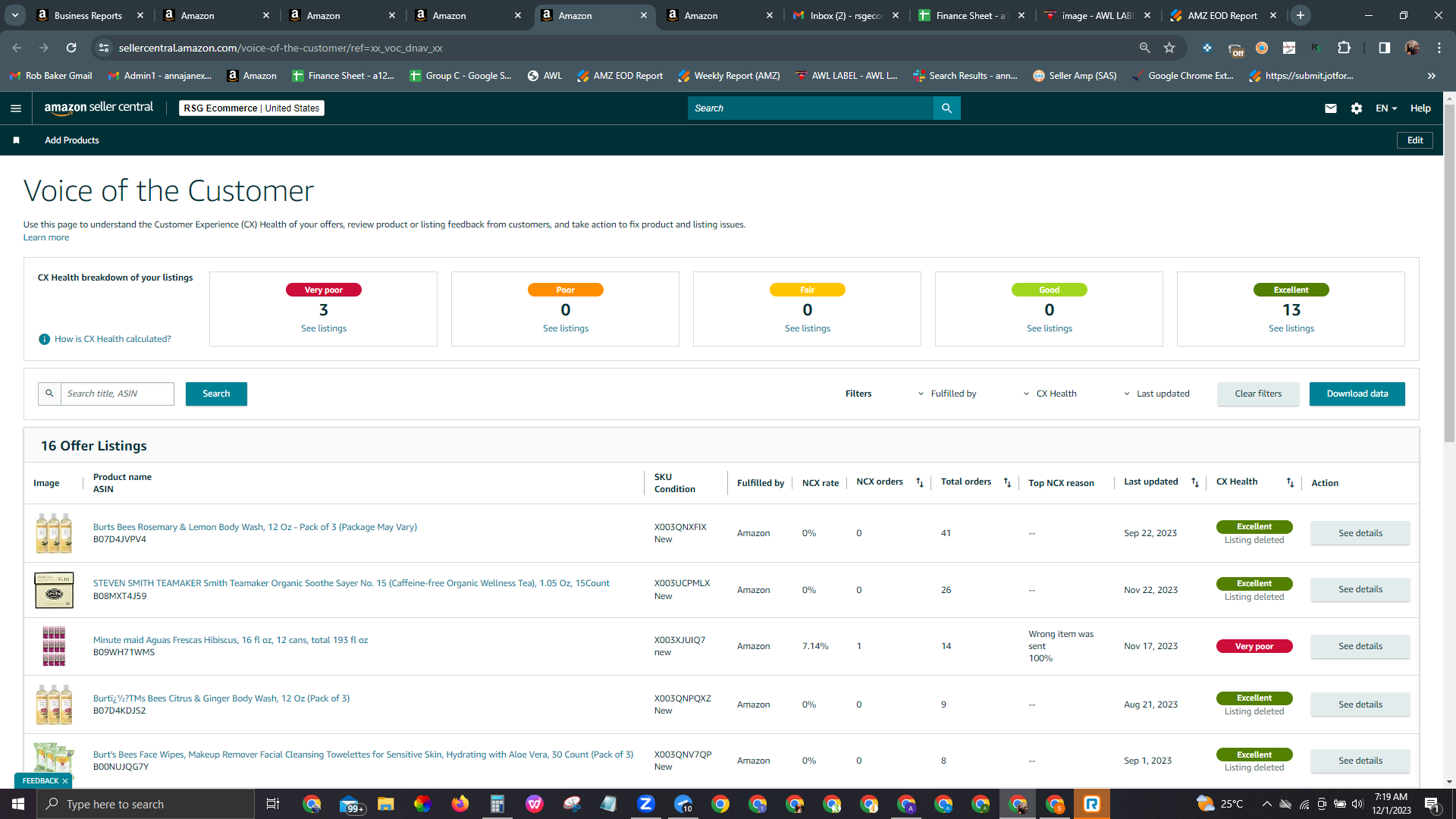Open the browser zoom magnifier icon

coord(1144,48)
